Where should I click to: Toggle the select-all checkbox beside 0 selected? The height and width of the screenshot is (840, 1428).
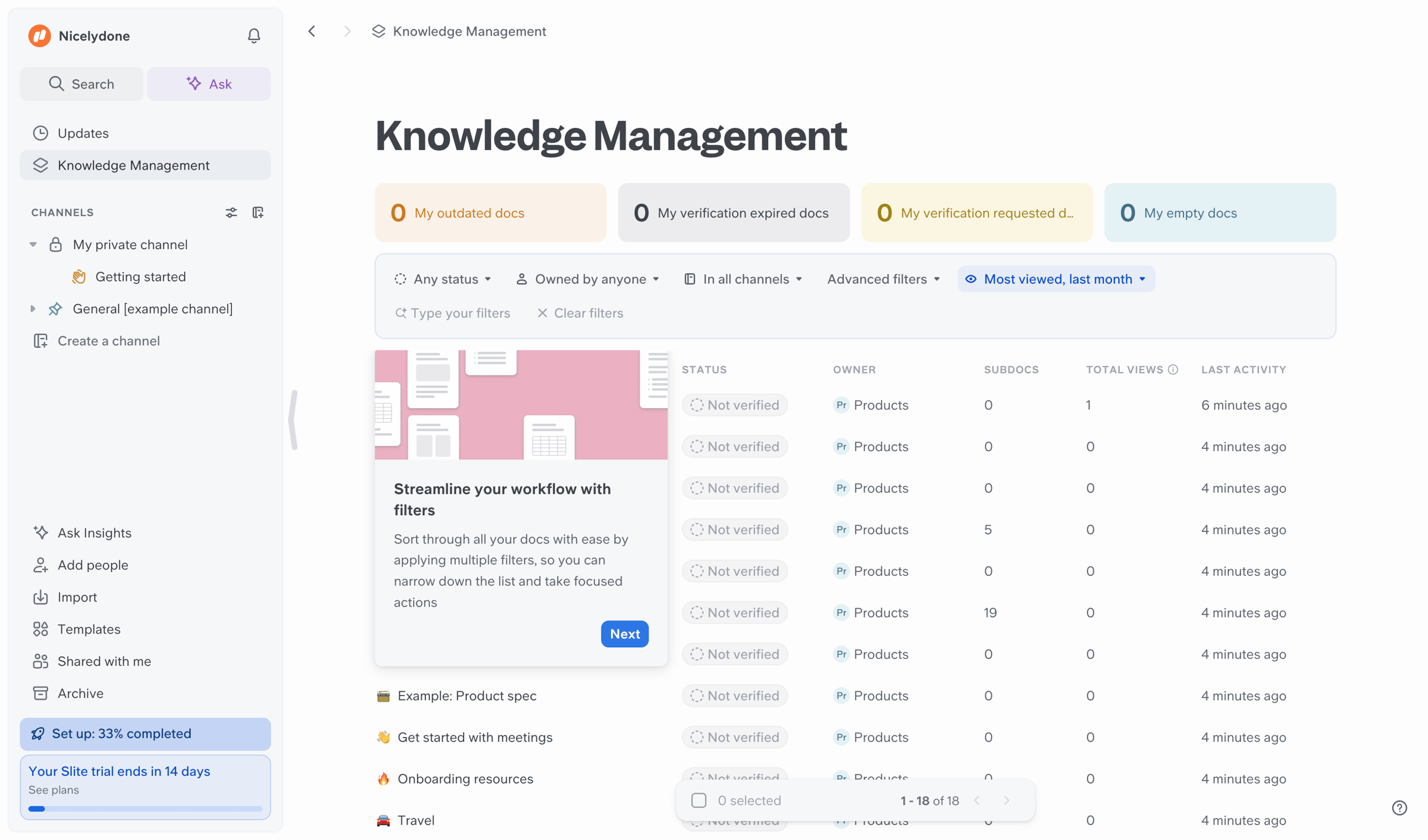[699, 800]
